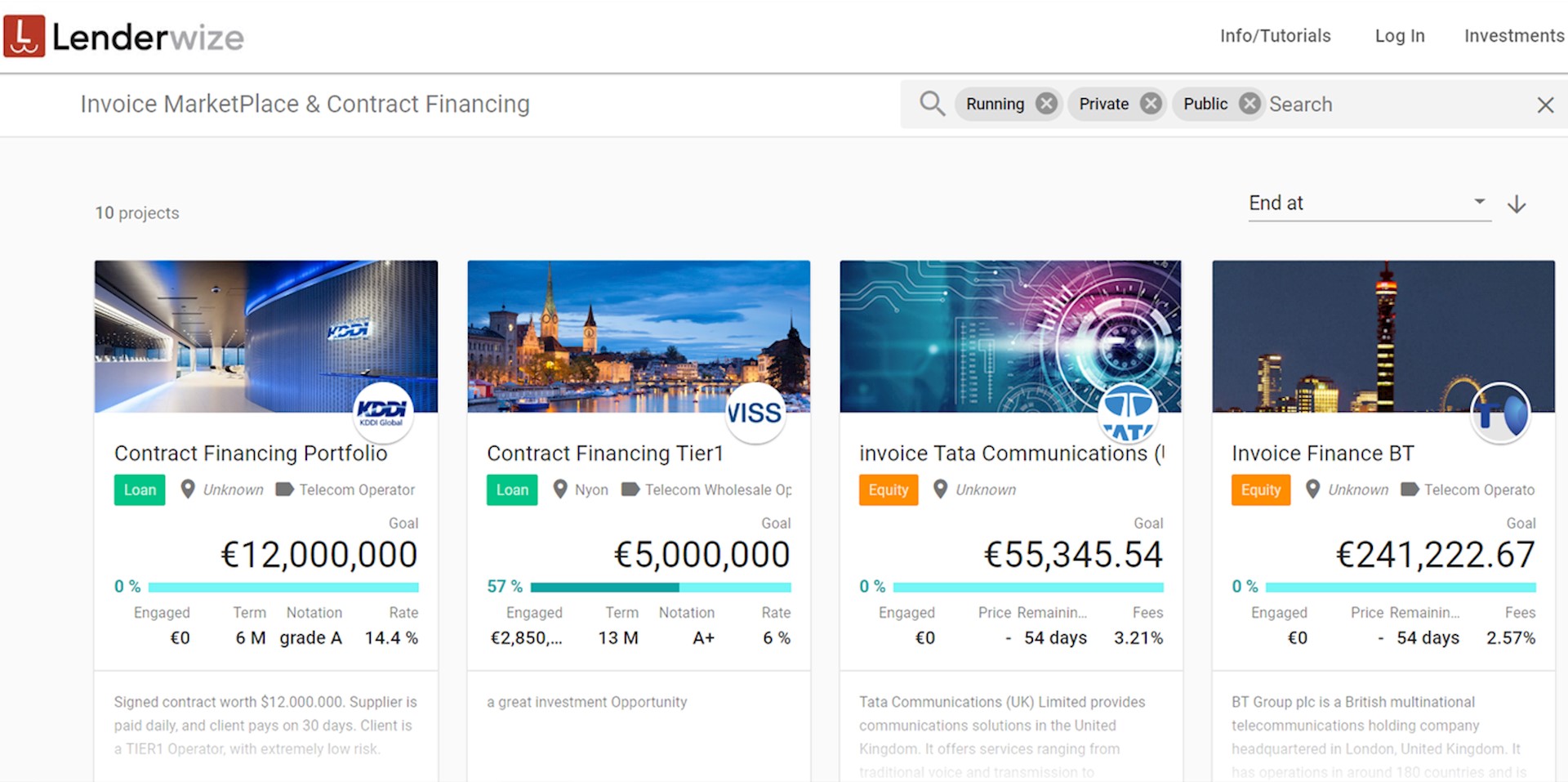The image size is (1568, 782).
Task: Remove the Private filter chip
Action: coord(1151,104)
